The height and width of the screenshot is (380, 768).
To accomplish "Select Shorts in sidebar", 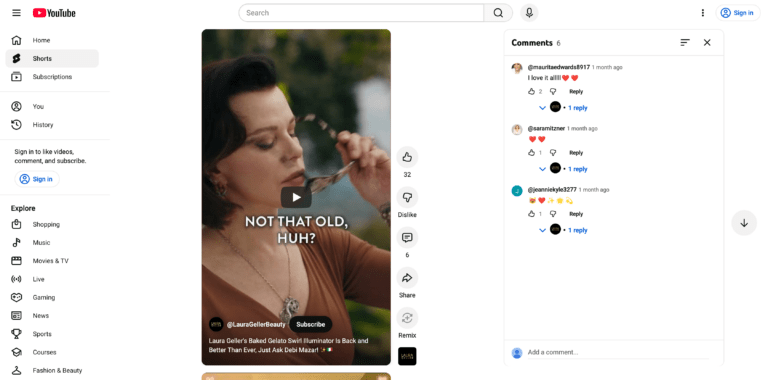I will tap(52, 58).
